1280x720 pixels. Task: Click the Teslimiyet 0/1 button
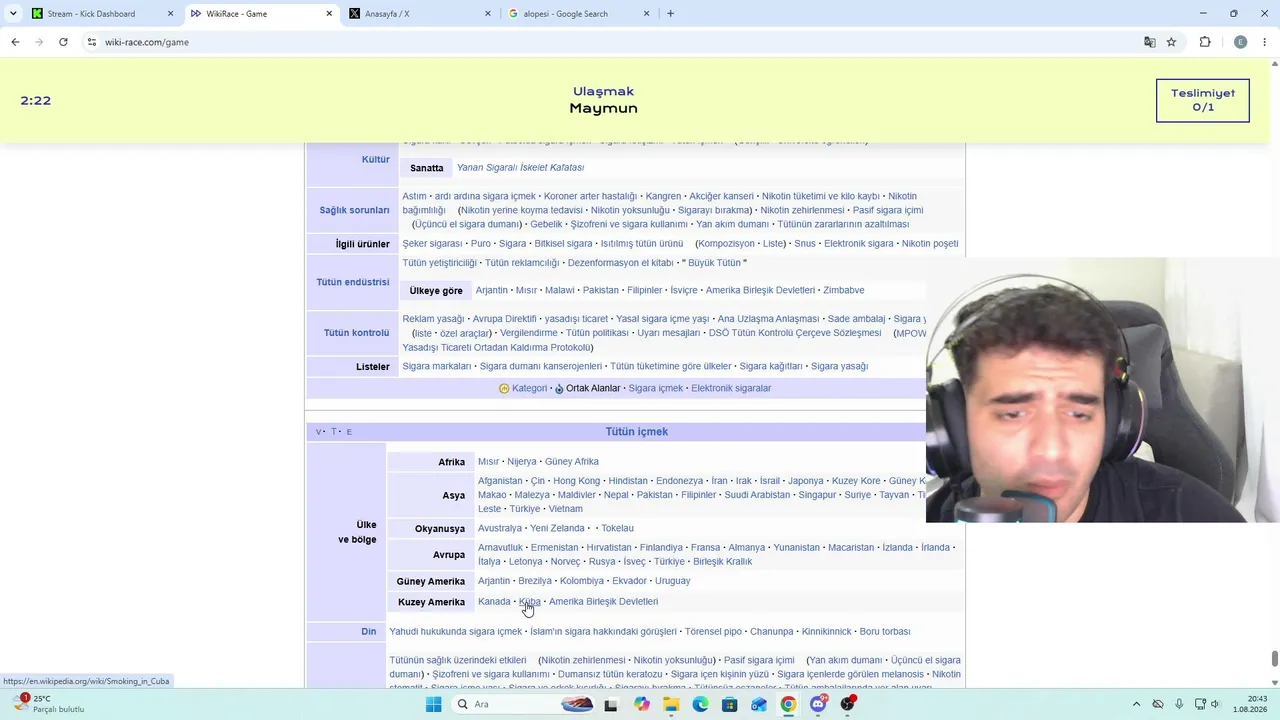point(1203,100)
